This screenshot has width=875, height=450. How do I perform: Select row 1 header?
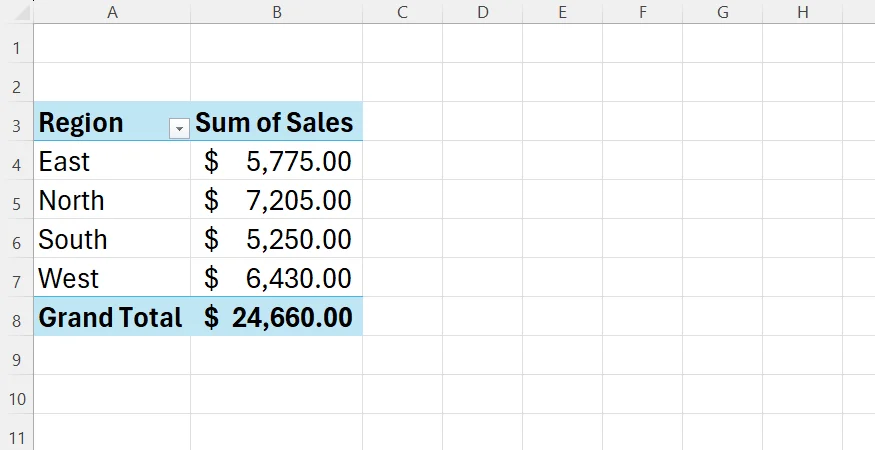17,44
